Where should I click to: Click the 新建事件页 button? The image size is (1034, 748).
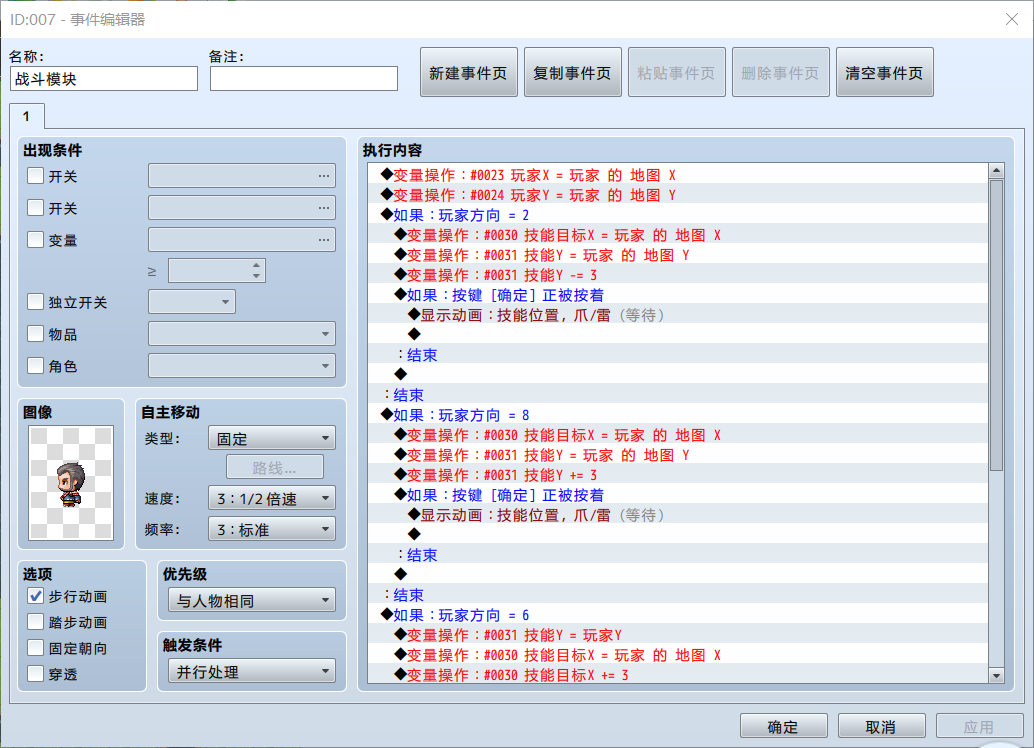tap(468, 73)
